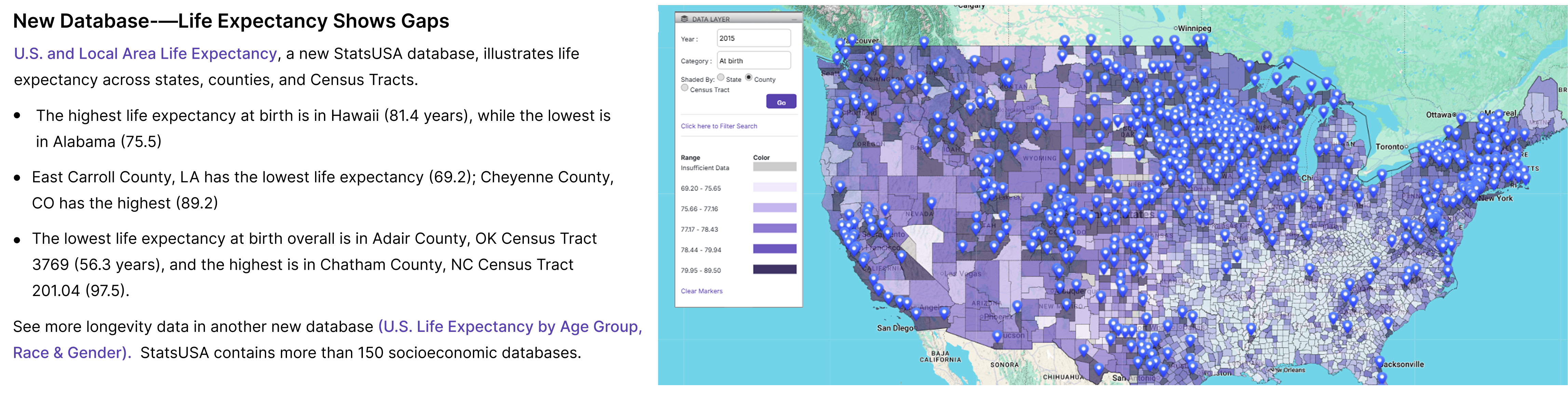Open U.S. and Local Area Life Expectancy link
This screenshot has width=1568, height=393.
(146, 54)
